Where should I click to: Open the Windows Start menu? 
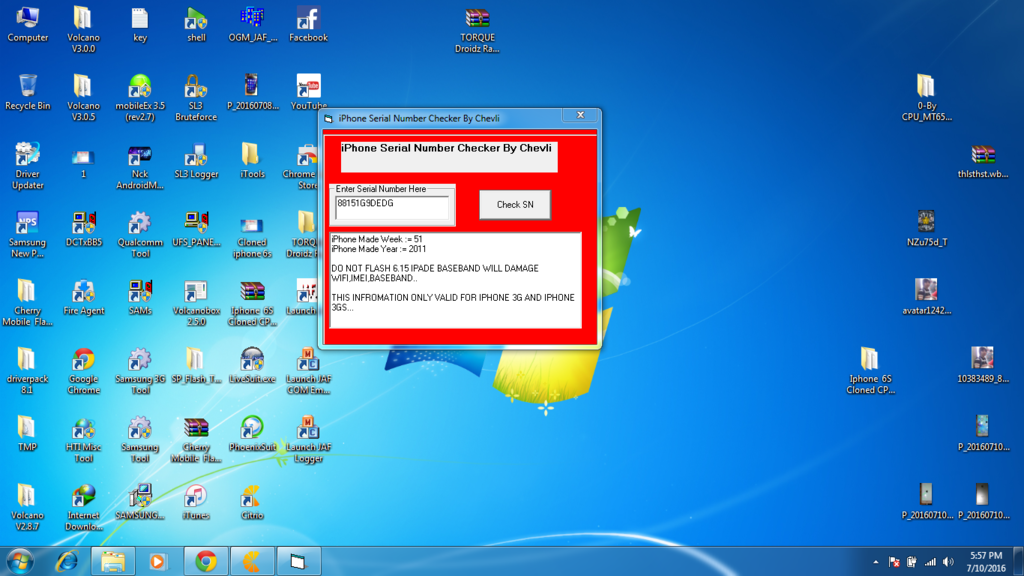pyautogui.click(x=20, y=561)
